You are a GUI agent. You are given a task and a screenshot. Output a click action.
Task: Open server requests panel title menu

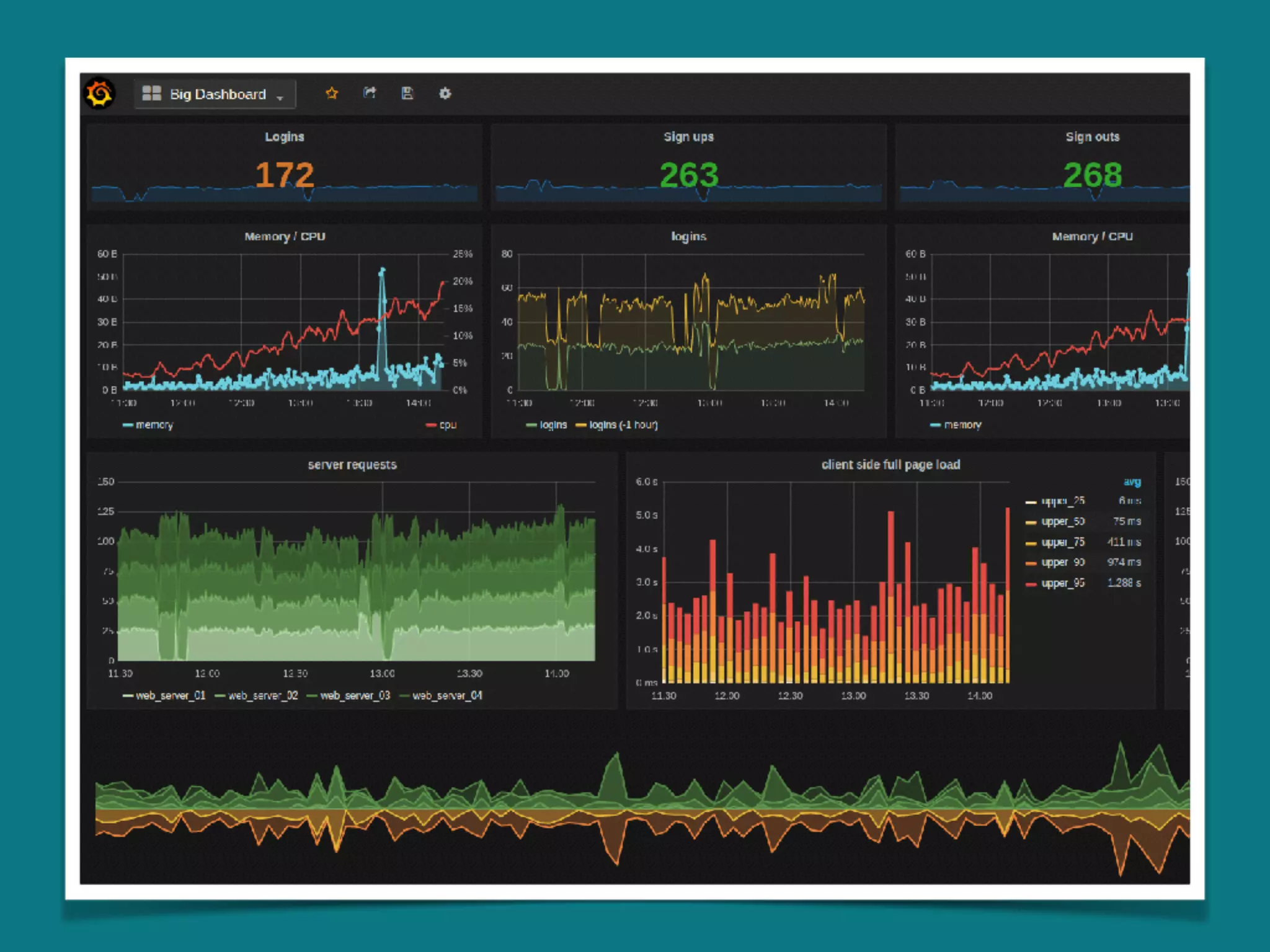point(352,465)
